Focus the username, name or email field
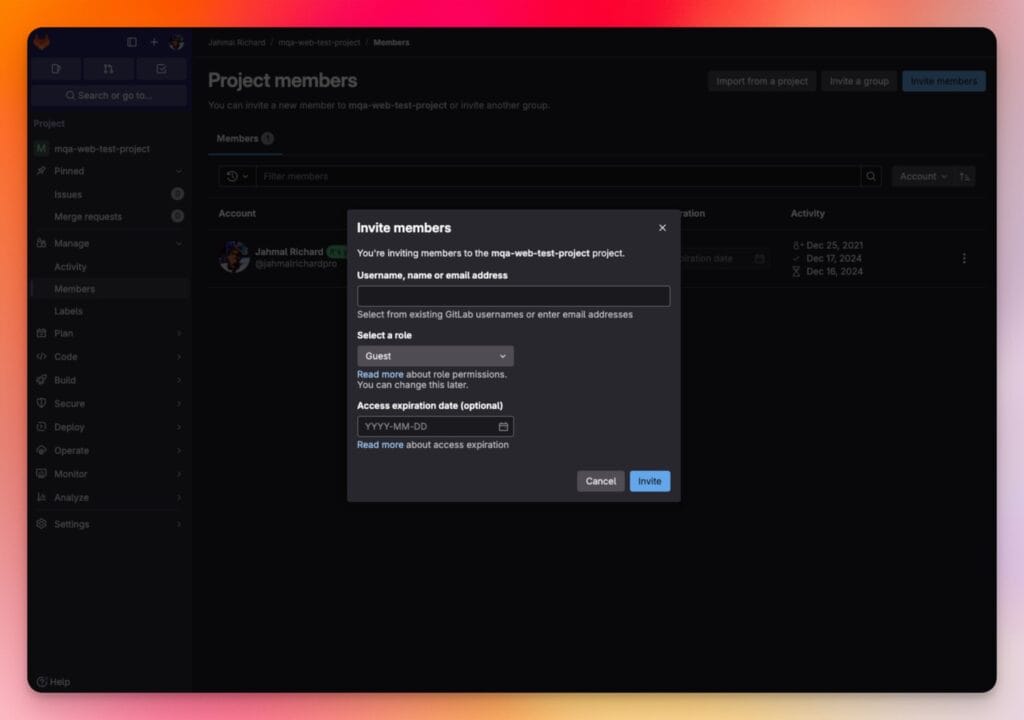This screenshot has height=720, width=1024. (x=513, y=296)
